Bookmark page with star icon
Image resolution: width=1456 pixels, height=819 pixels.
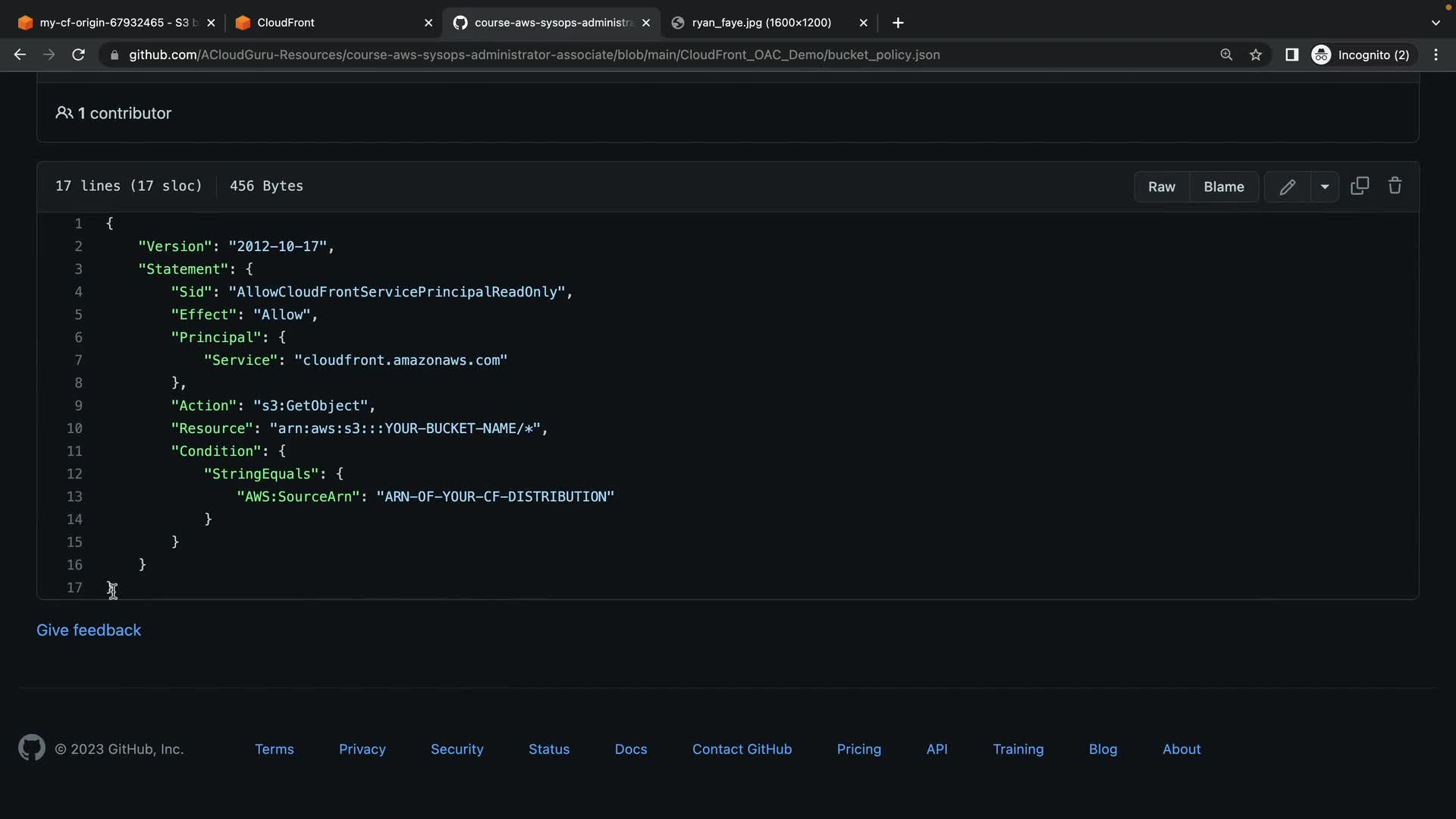[1256, 55]
